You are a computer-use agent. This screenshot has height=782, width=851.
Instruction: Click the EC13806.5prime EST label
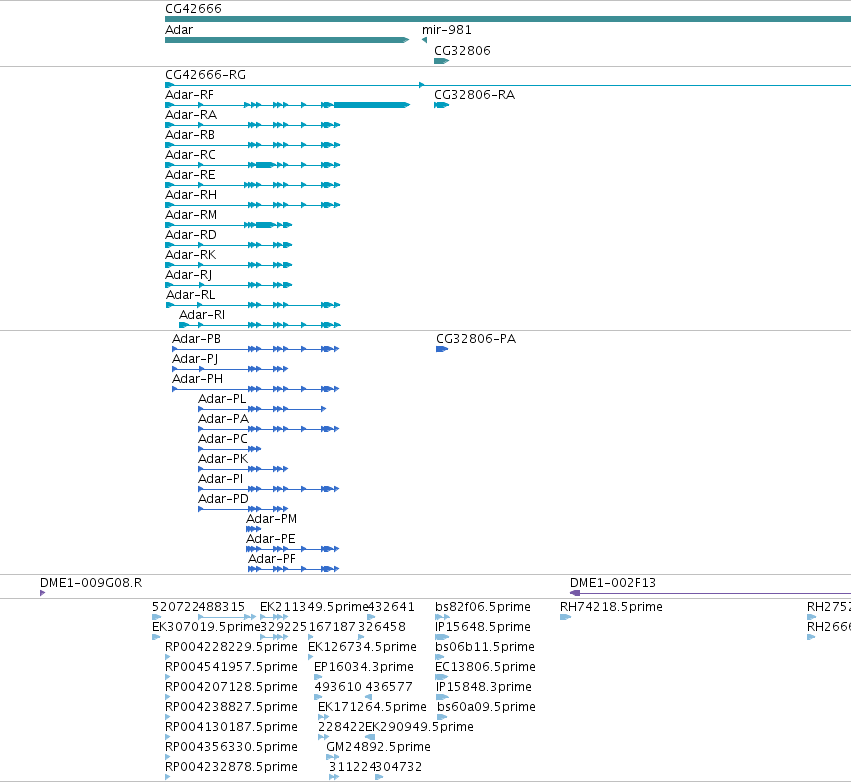(486, 667)
